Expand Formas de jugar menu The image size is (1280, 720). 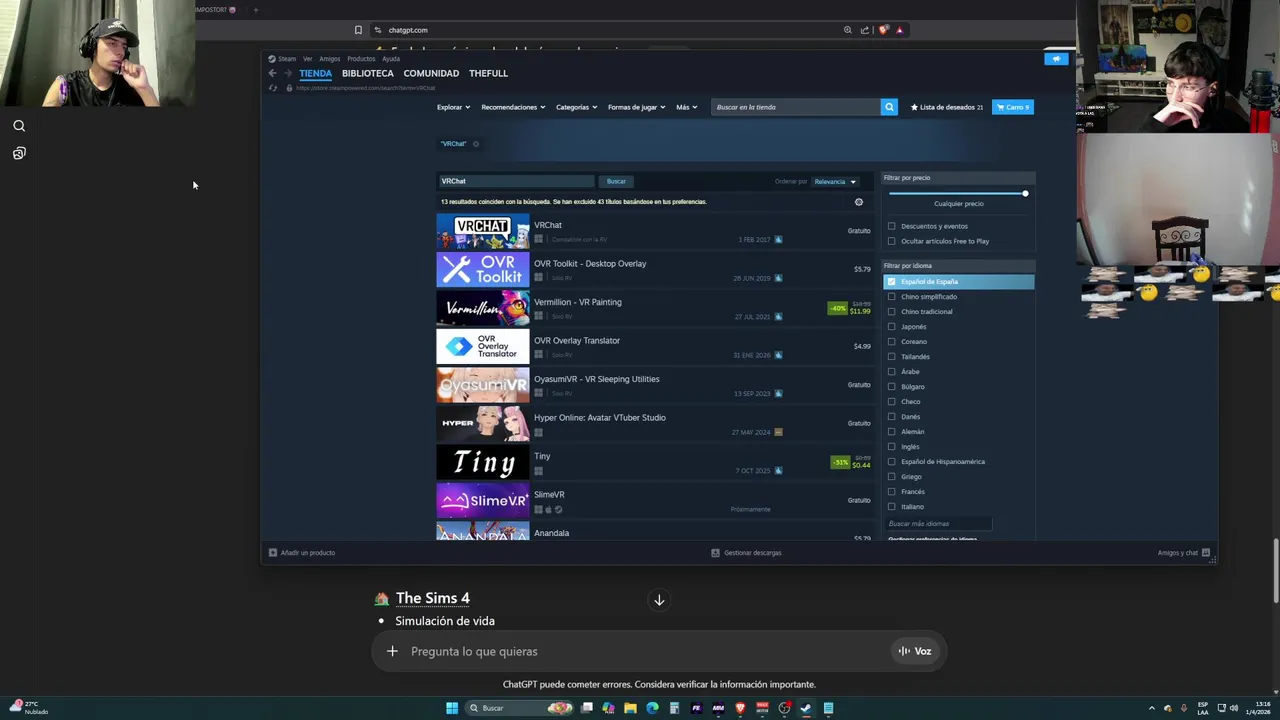tap(636, 107)
